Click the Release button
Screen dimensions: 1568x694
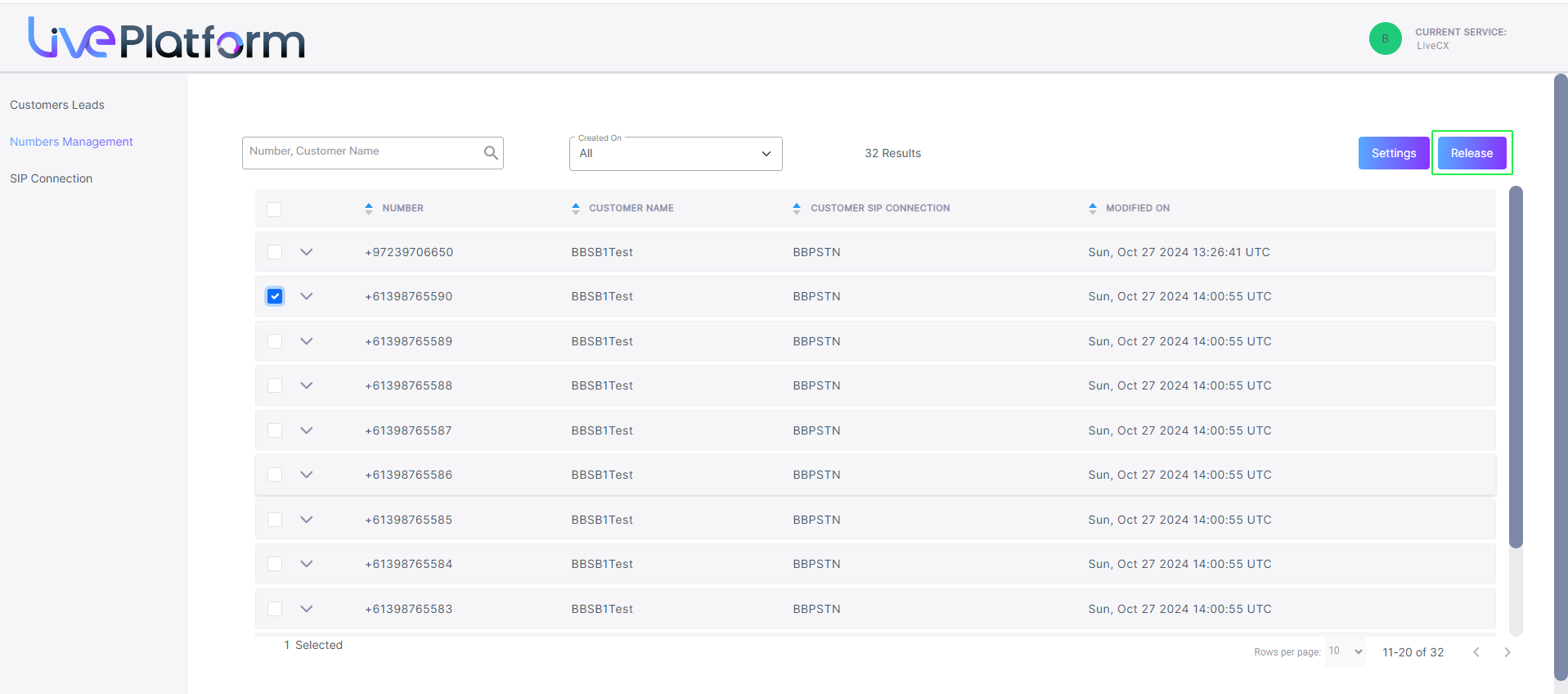1472,153
